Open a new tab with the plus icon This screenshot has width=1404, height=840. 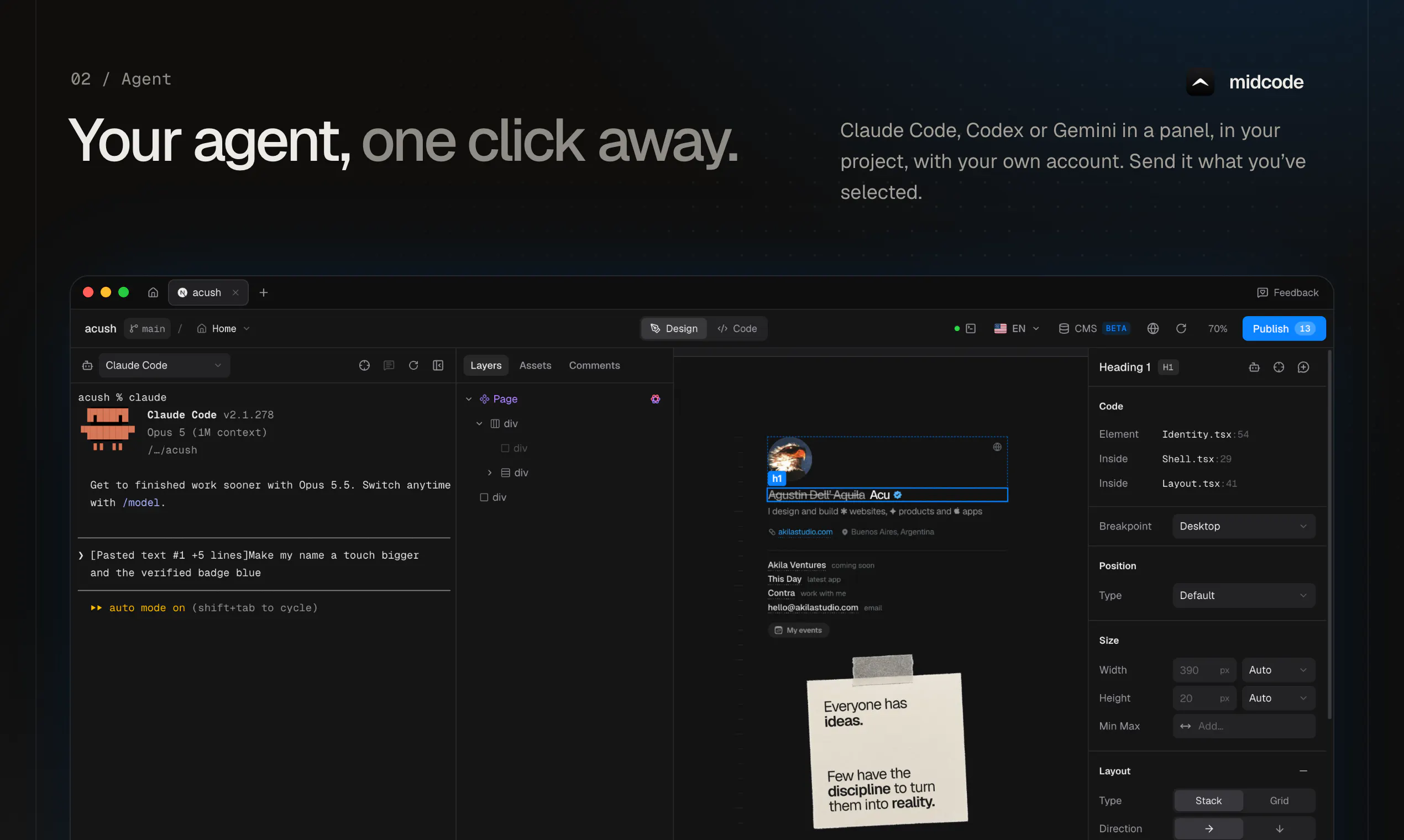click(x=263, y=293)
